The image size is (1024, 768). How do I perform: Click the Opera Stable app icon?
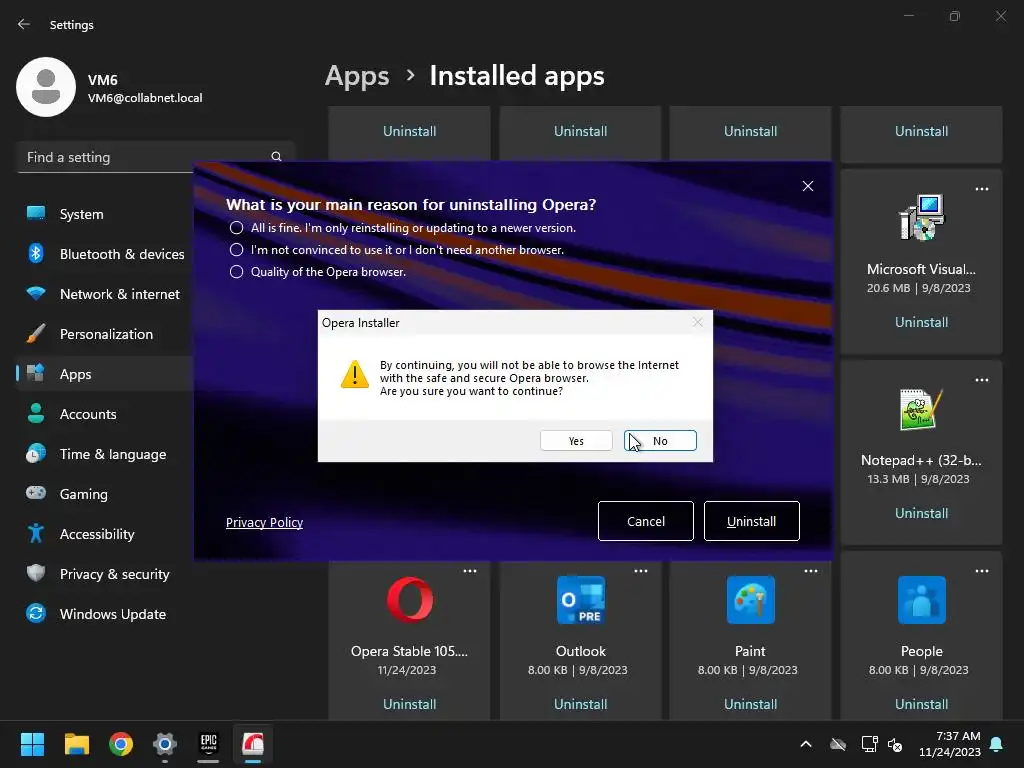[x=409, y=600]
